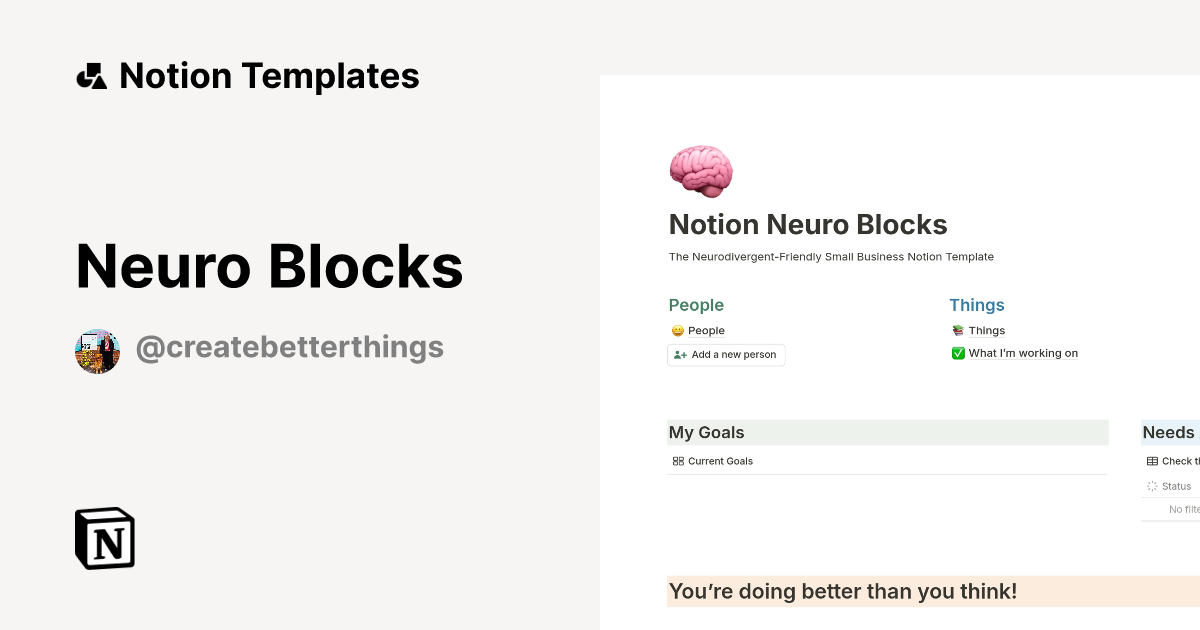
Task: Click the My Goals section header
Action: [x=706, y=432]
